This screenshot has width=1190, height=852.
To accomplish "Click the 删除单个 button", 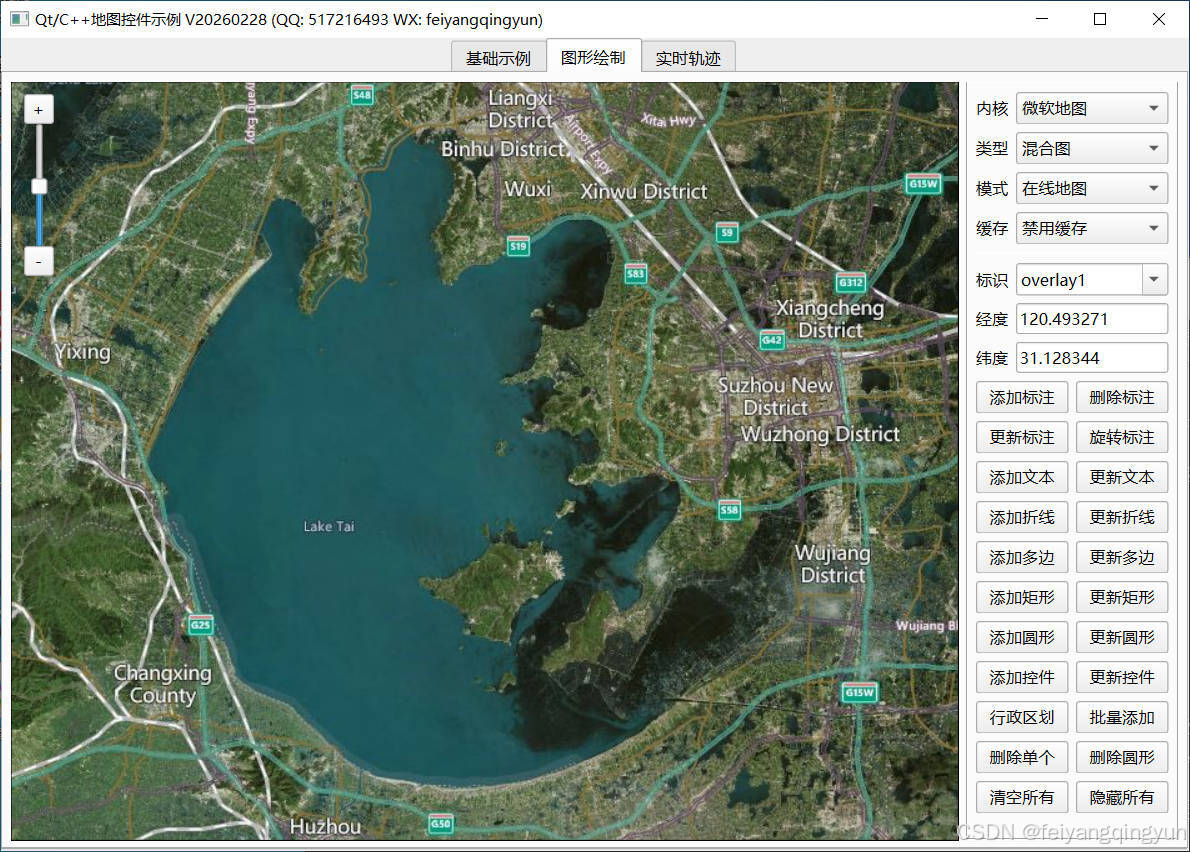I will 1022,757.
